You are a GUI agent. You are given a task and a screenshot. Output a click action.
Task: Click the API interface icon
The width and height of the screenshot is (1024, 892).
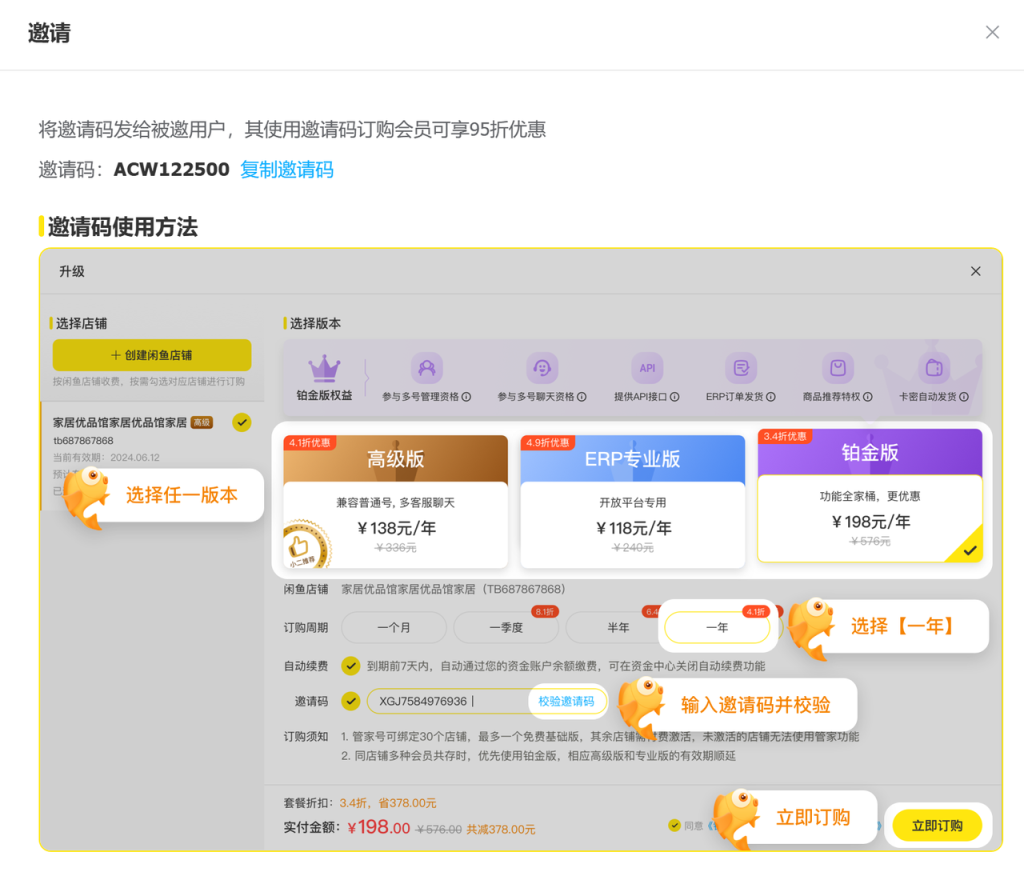tap(647, 368)
